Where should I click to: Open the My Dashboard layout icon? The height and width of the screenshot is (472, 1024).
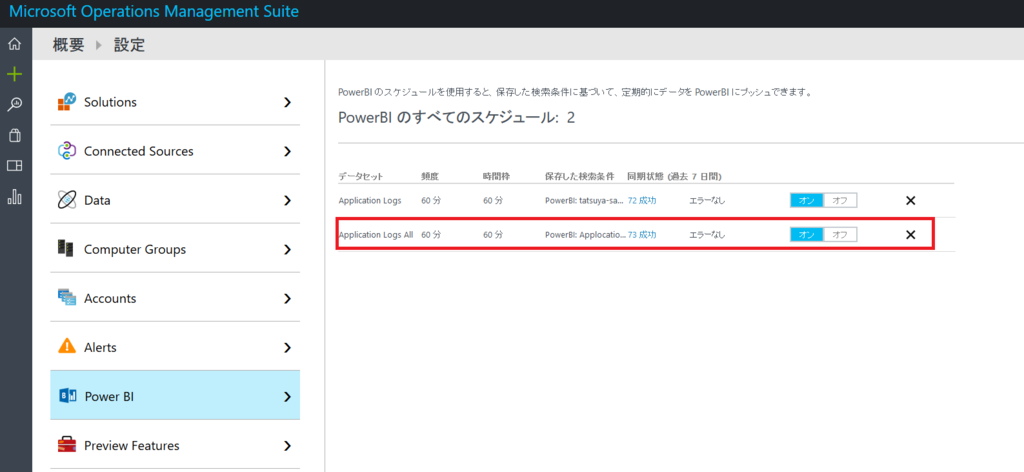click(x=14, y=166)
